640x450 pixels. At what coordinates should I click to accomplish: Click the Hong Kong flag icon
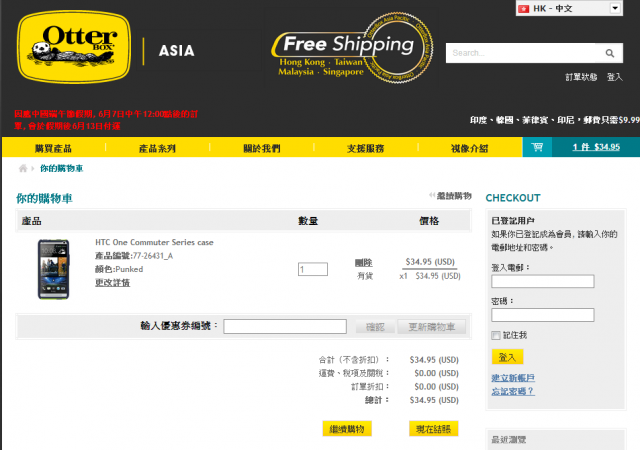pyautogui.click(x=524, y=9)
